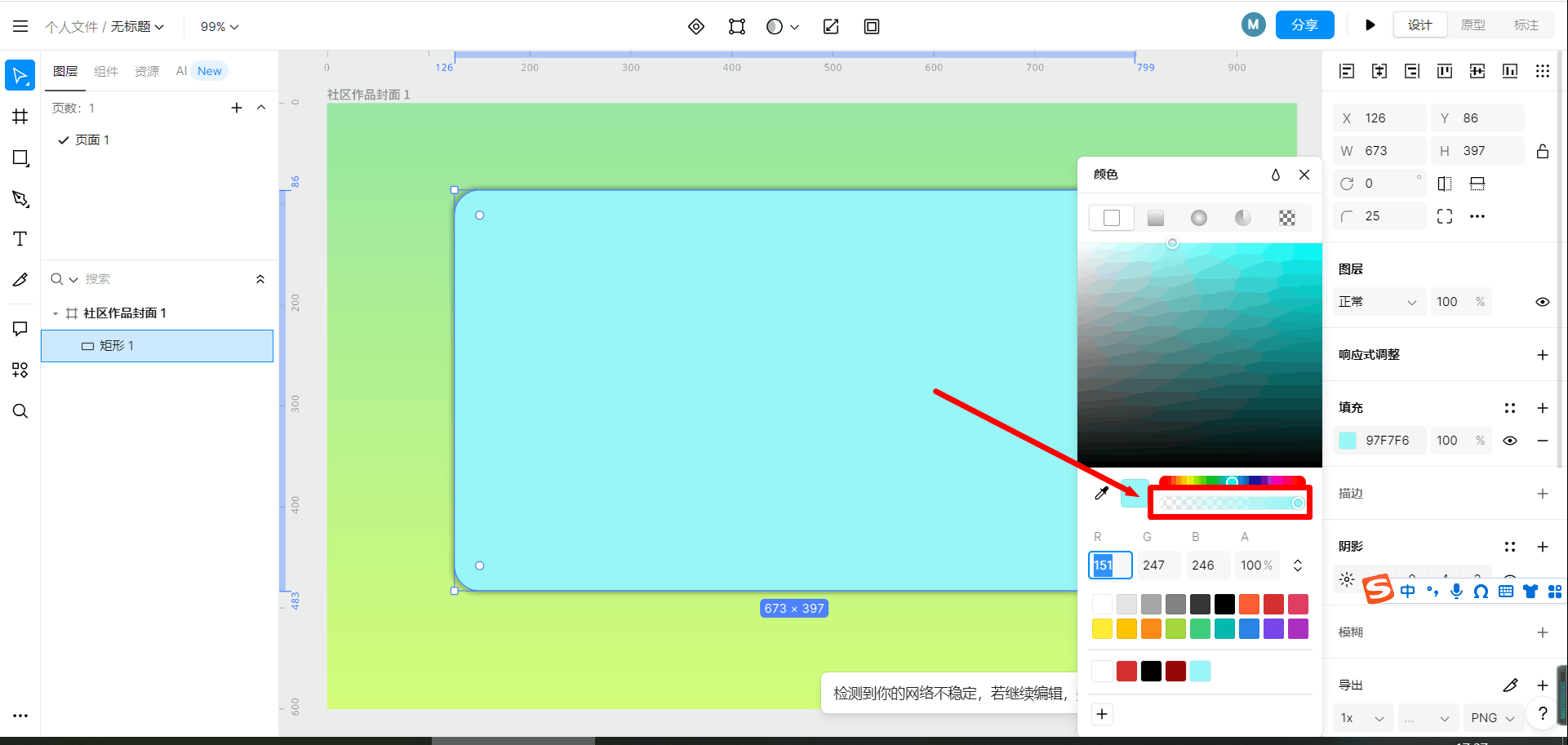Open the 正常 blend mode dropdown
Screen dimensions: 1568x745
tap(1379, 302)
